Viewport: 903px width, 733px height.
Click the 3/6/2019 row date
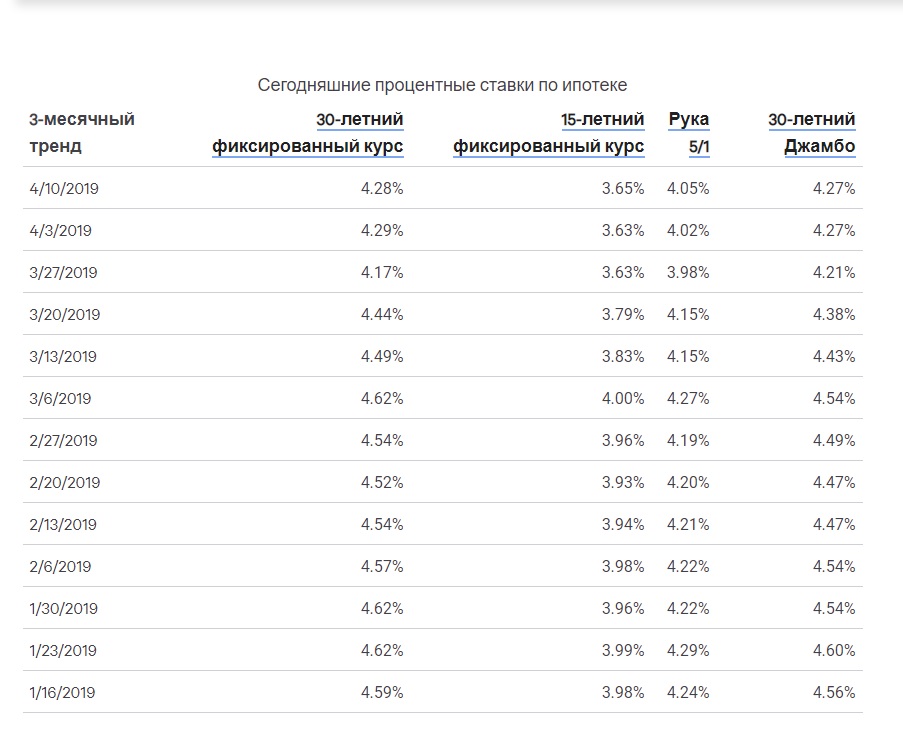[61, 398]
